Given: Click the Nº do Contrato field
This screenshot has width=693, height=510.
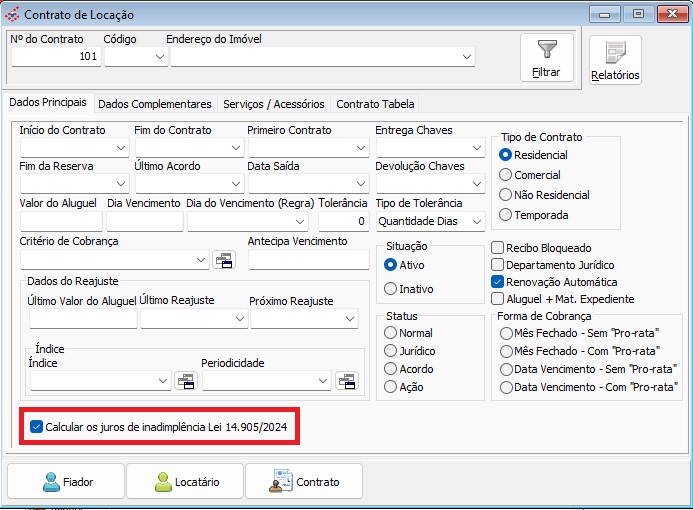Looking at the screenshot, I should [55, 58].
